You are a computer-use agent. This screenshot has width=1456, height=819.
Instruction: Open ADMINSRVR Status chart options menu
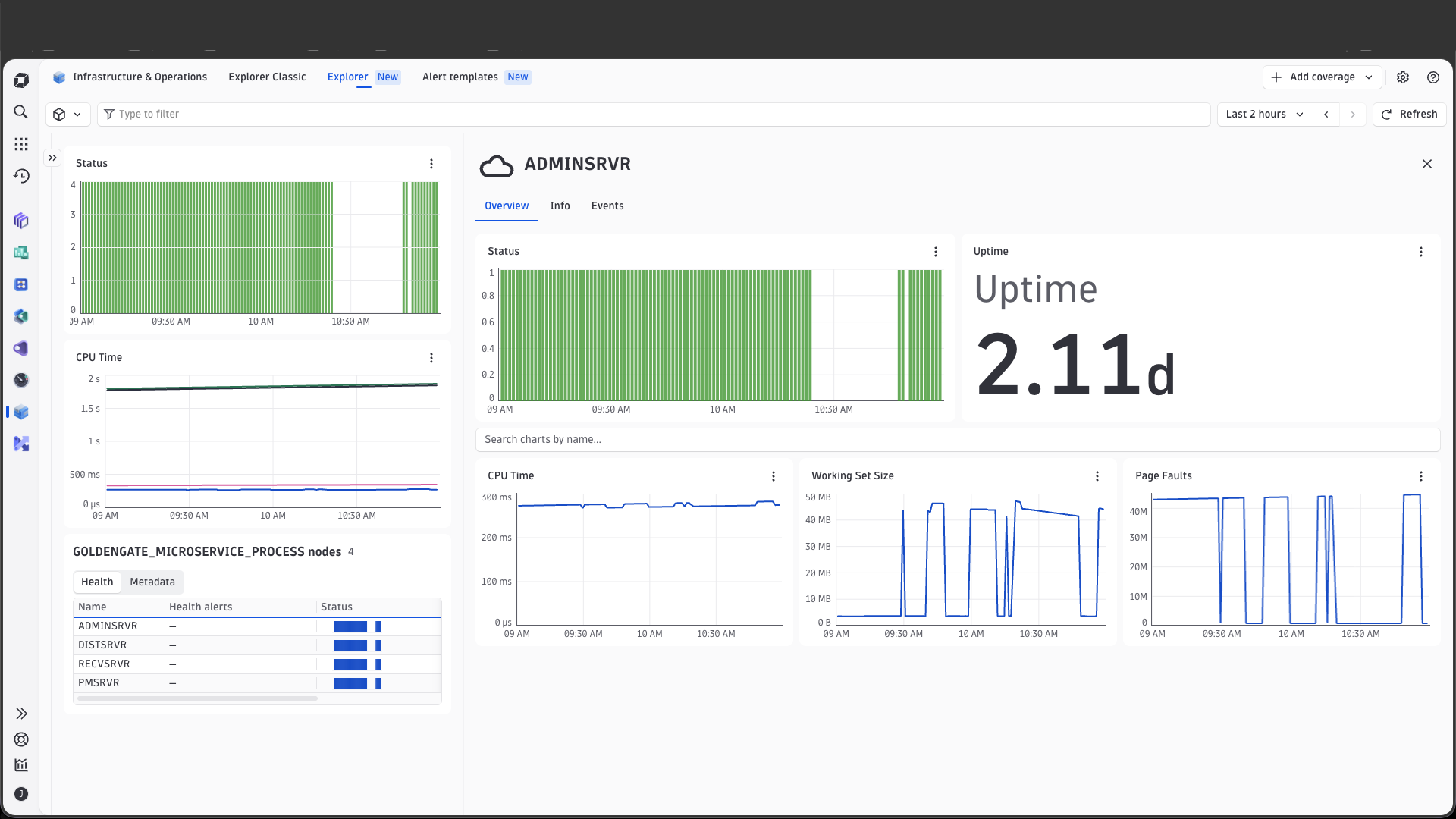tap(936, 252)
